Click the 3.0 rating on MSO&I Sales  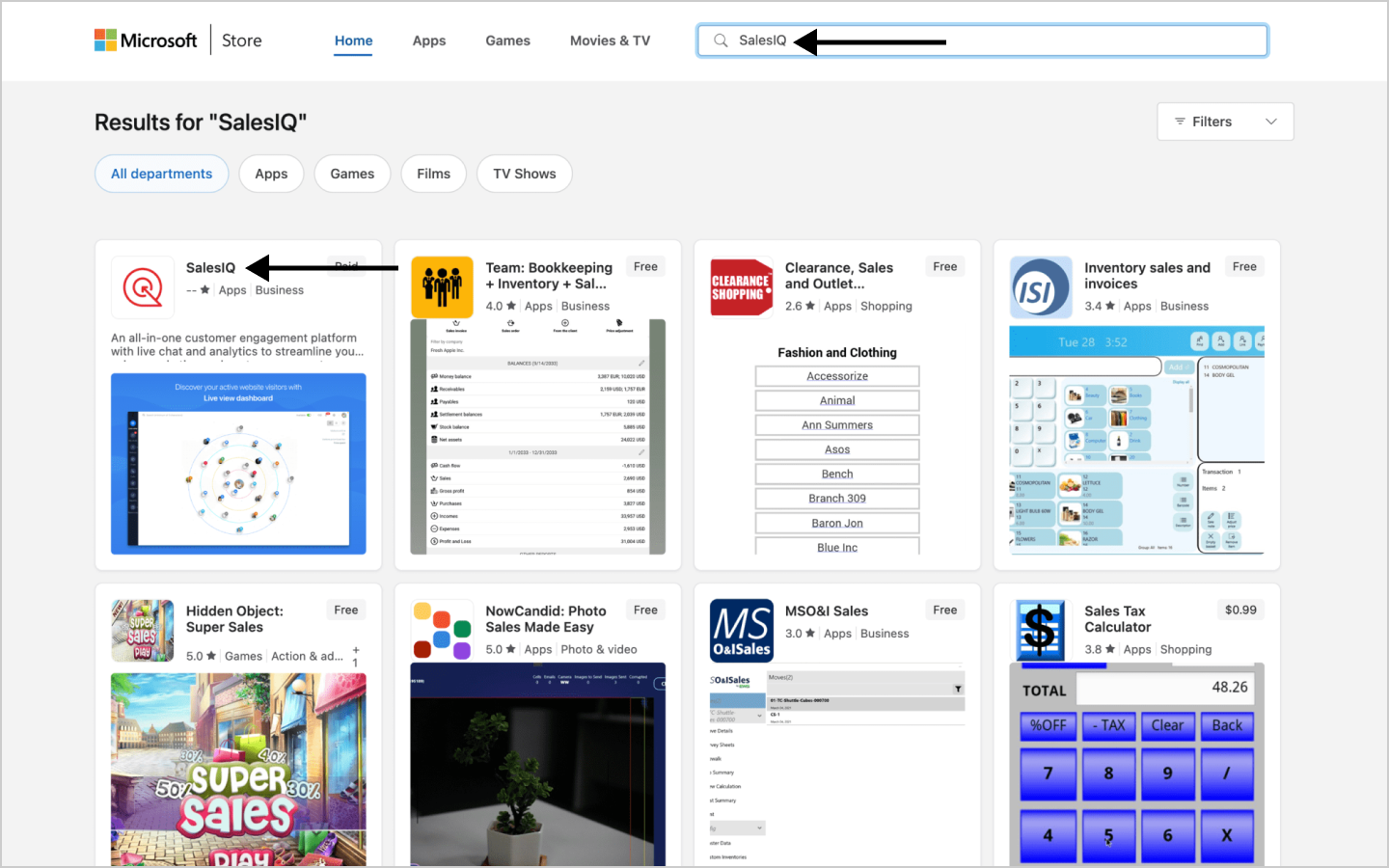(801, 634)
